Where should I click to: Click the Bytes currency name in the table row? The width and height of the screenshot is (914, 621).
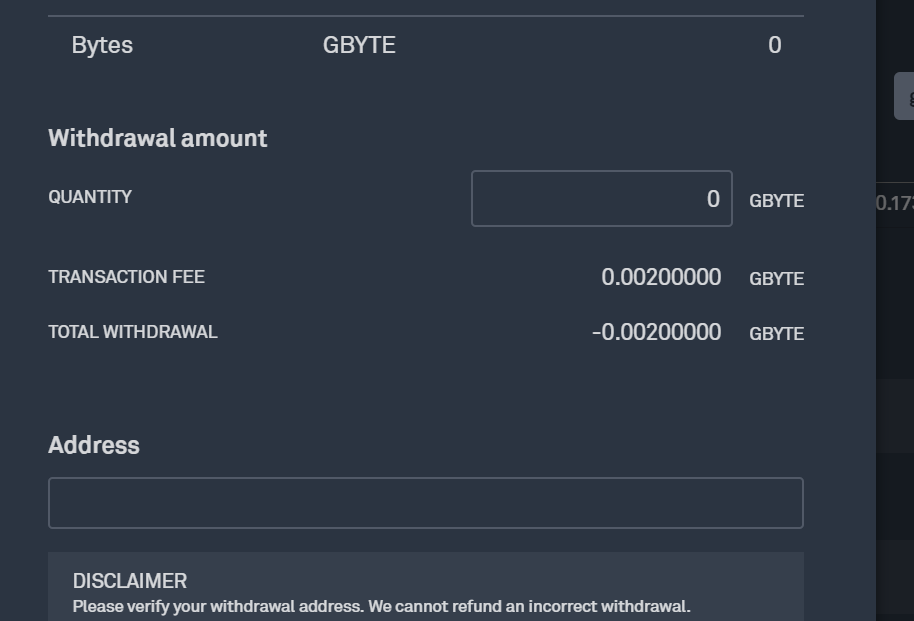(102, 45)
